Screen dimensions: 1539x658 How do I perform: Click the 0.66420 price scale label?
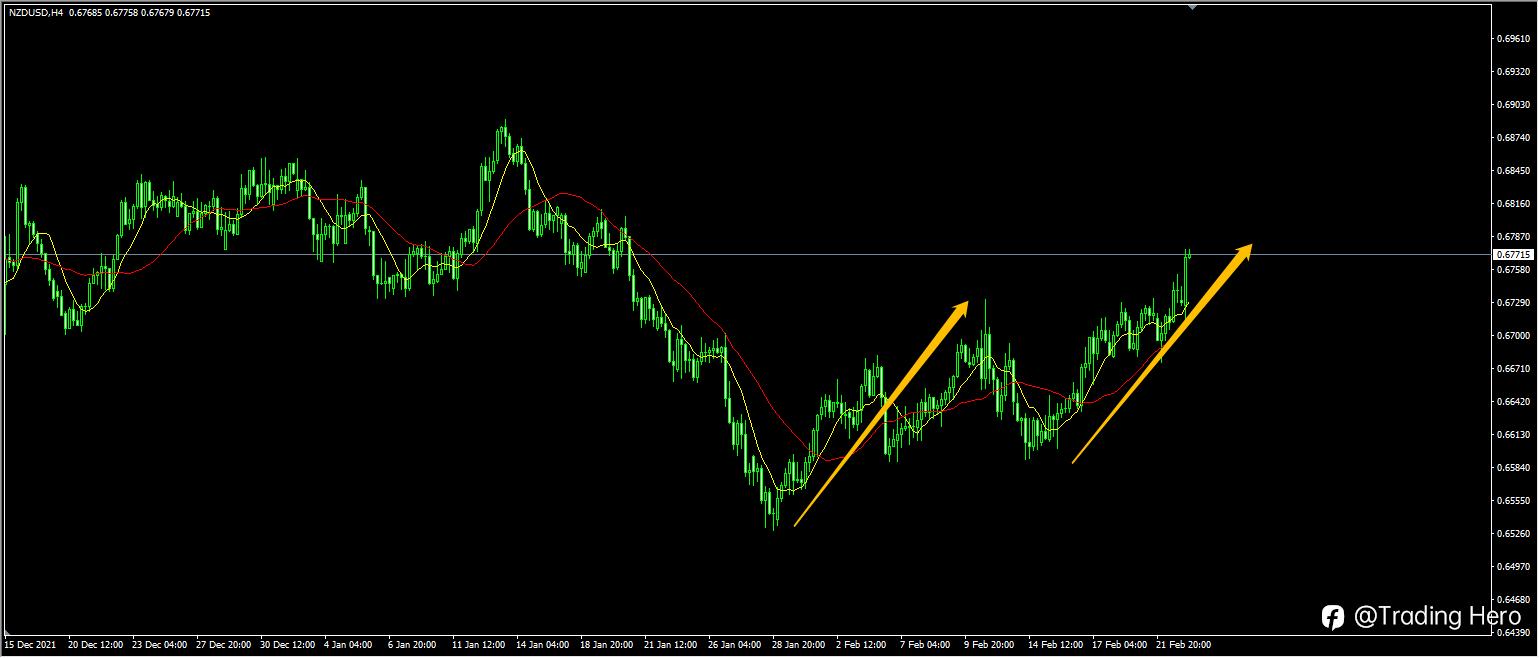[x=1513, y=401]
